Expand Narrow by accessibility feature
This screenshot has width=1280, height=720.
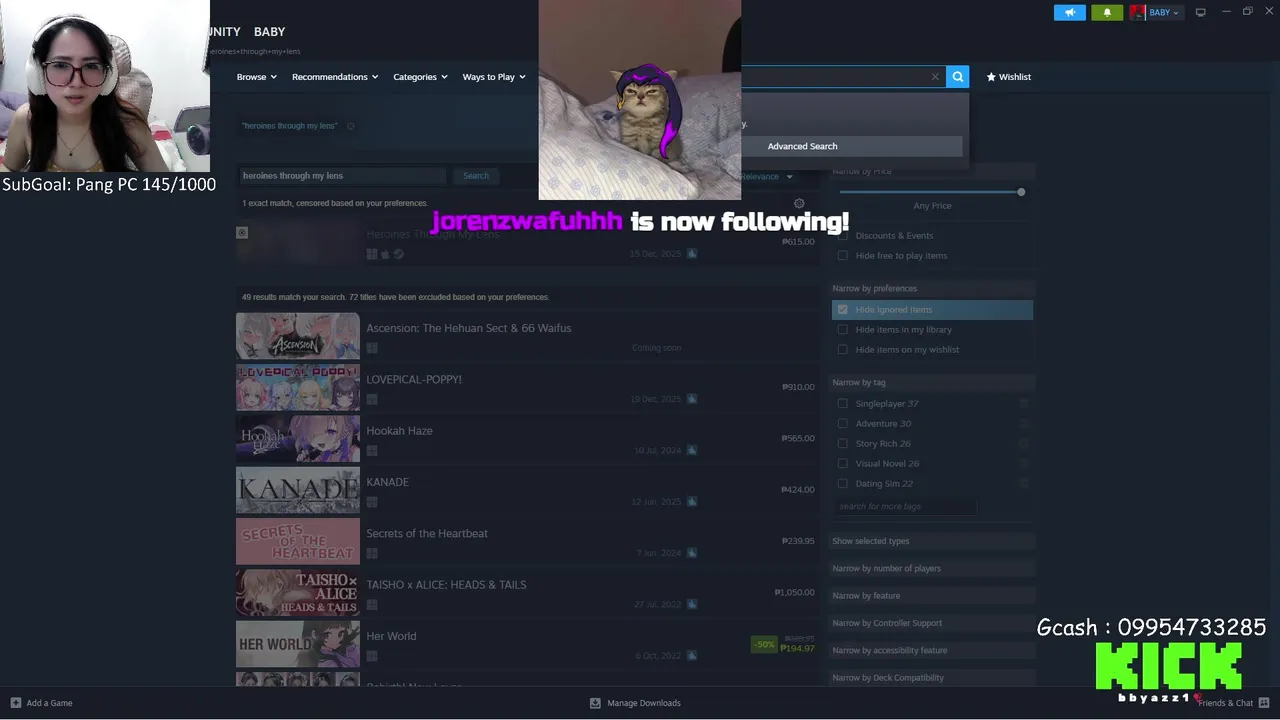932,650
